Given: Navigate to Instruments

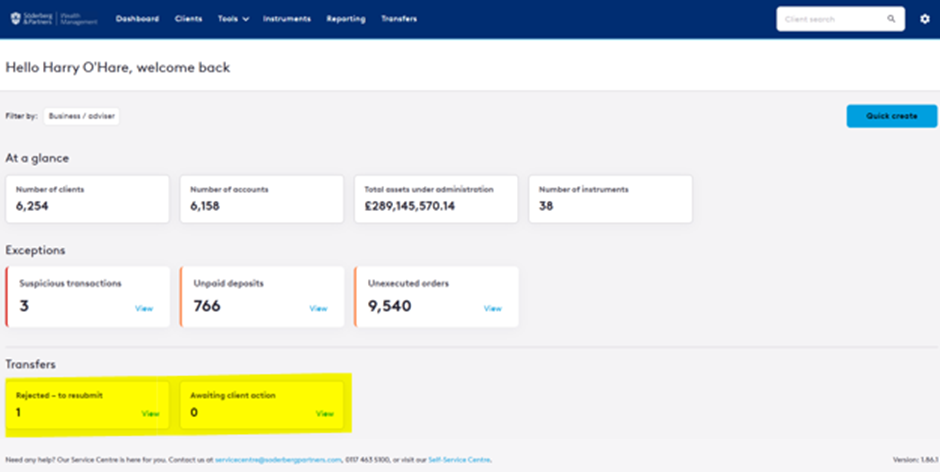Looking at the screenshot, I should pos(287,19).
